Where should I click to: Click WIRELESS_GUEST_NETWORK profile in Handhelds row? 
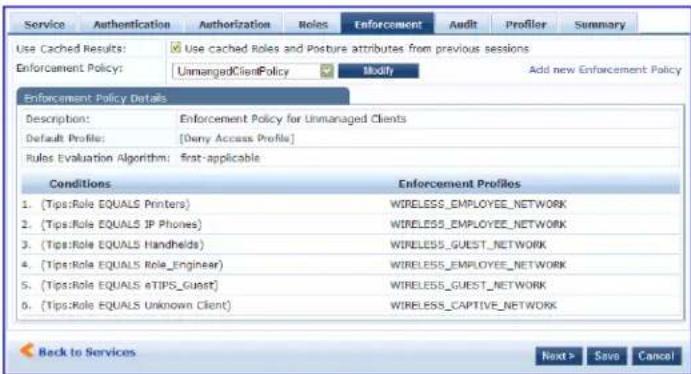point(468,244)
